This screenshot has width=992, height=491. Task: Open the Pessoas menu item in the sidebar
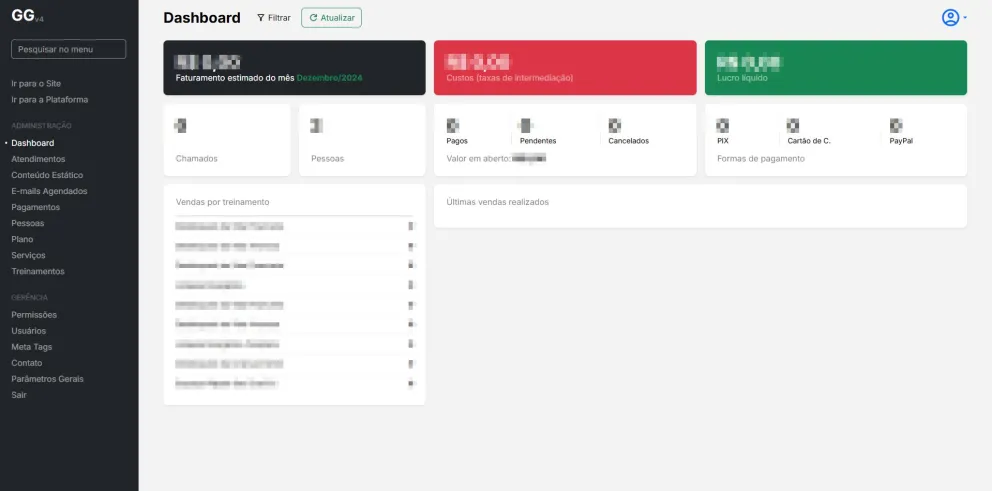[x=28, y=223]
